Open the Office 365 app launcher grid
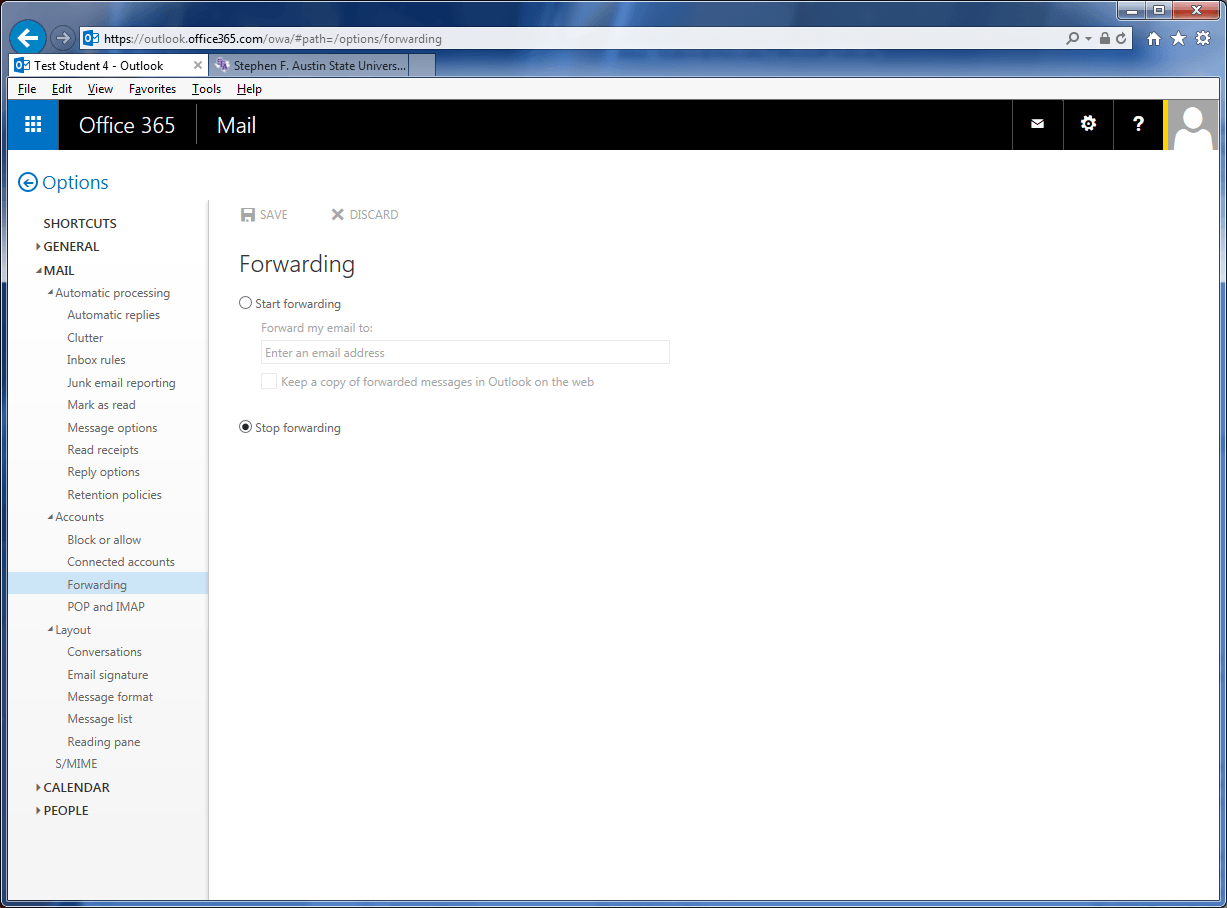The width and height of the screenshot is (1227, 908). [33, 124]
